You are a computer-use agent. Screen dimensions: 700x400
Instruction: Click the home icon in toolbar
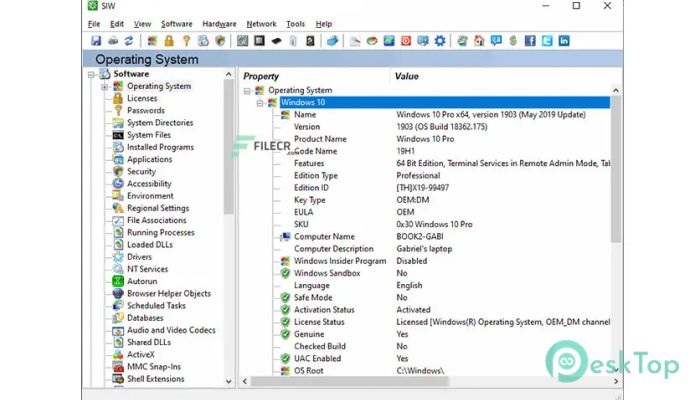pos(479,41)
